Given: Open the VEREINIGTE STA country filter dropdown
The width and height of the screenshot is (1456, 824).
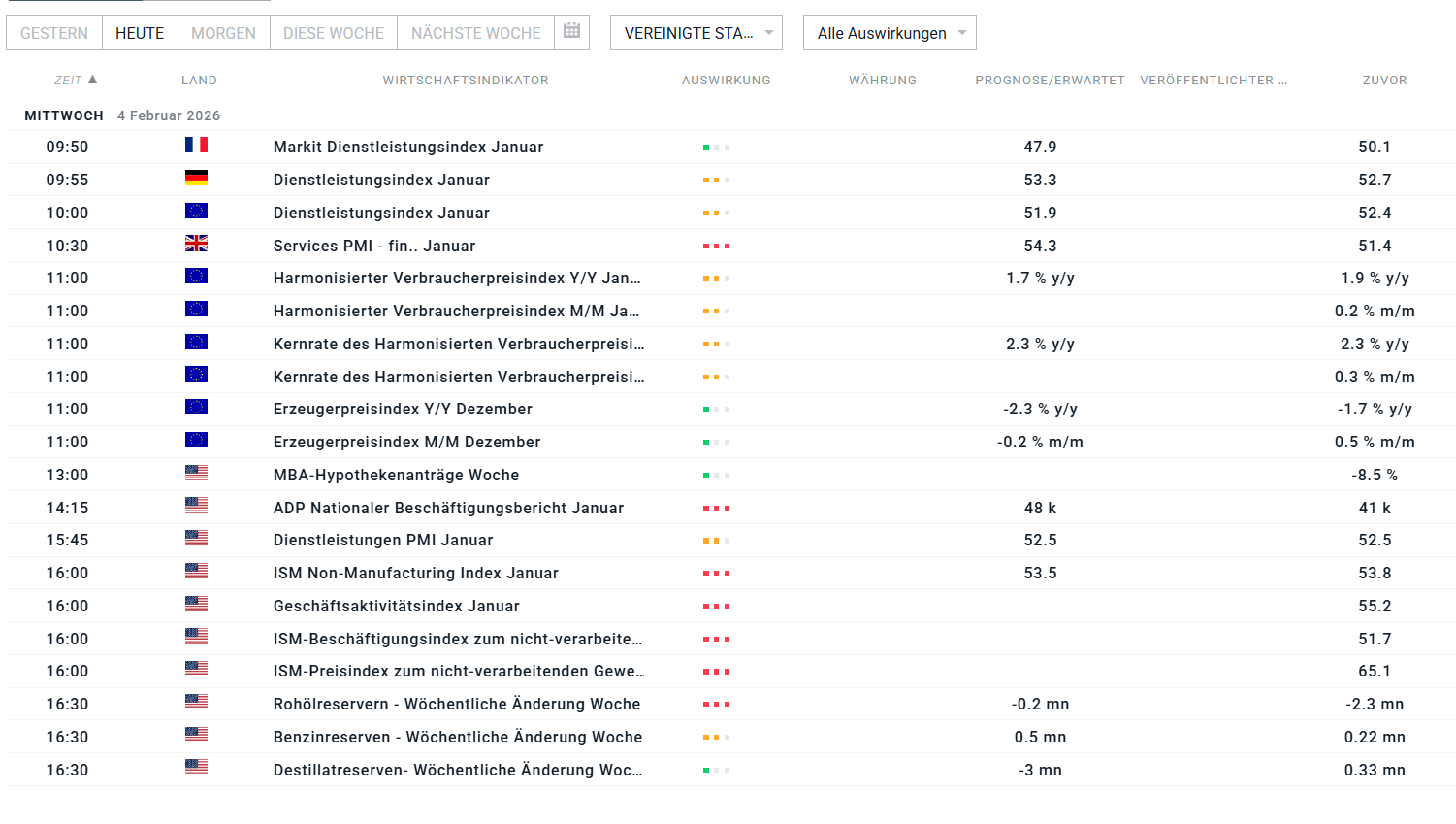Looking at the screenshot, I should pos(696,32).
